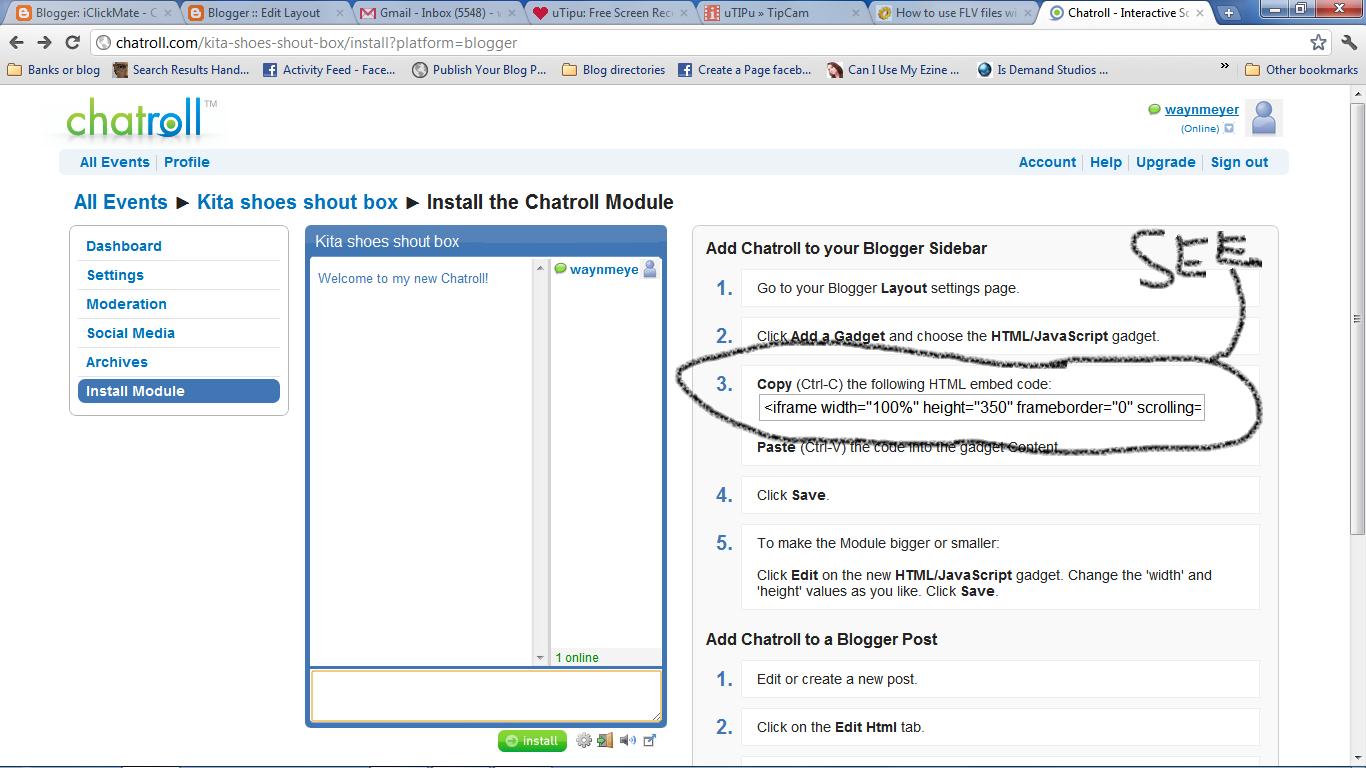Open chat settings gear icon
Viewport: 1366px width, 768px height.
click(584, 741)
